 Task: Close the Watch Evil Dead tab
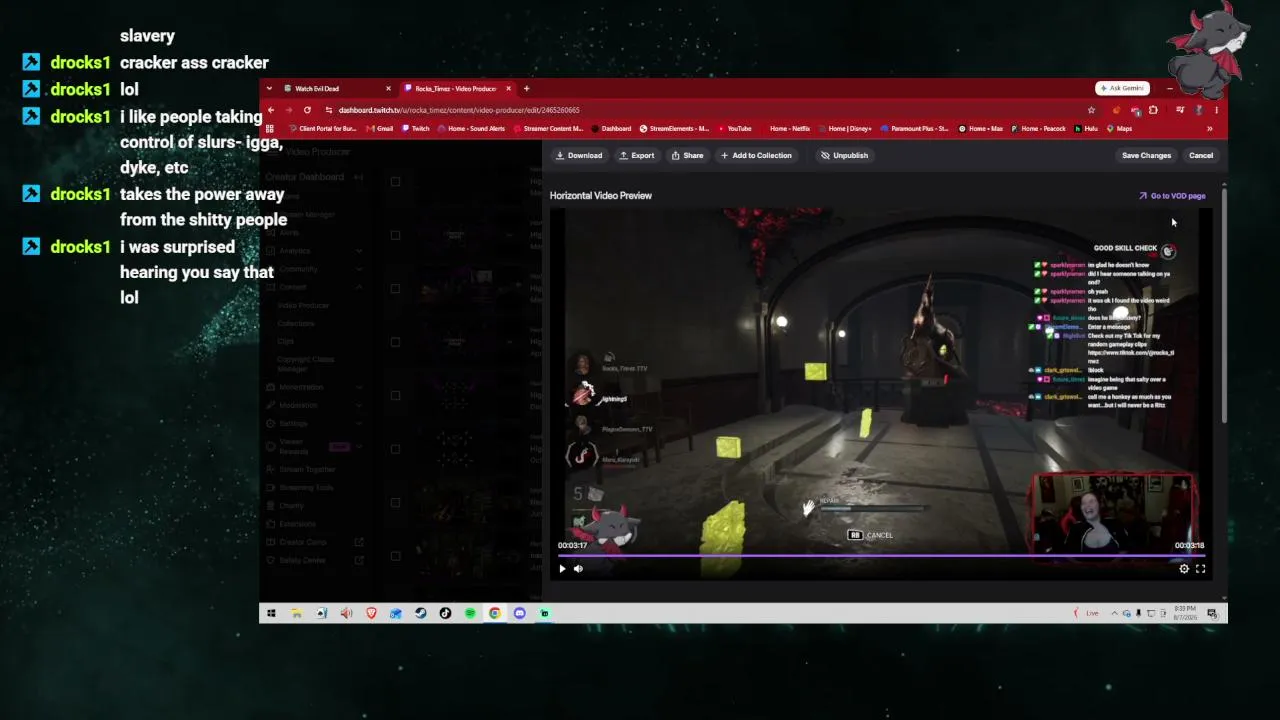[x=388, y=89]
